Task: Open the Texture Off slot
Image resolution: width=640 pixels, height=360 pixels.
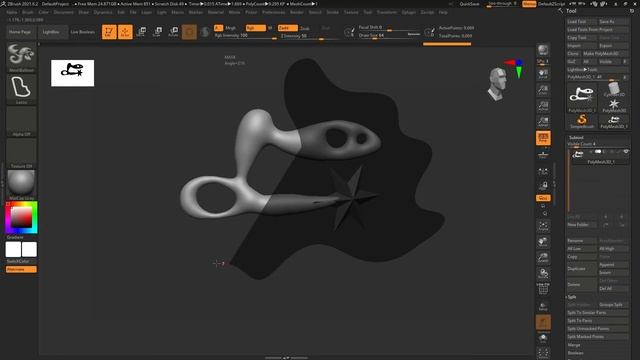Action: point(21,153)
